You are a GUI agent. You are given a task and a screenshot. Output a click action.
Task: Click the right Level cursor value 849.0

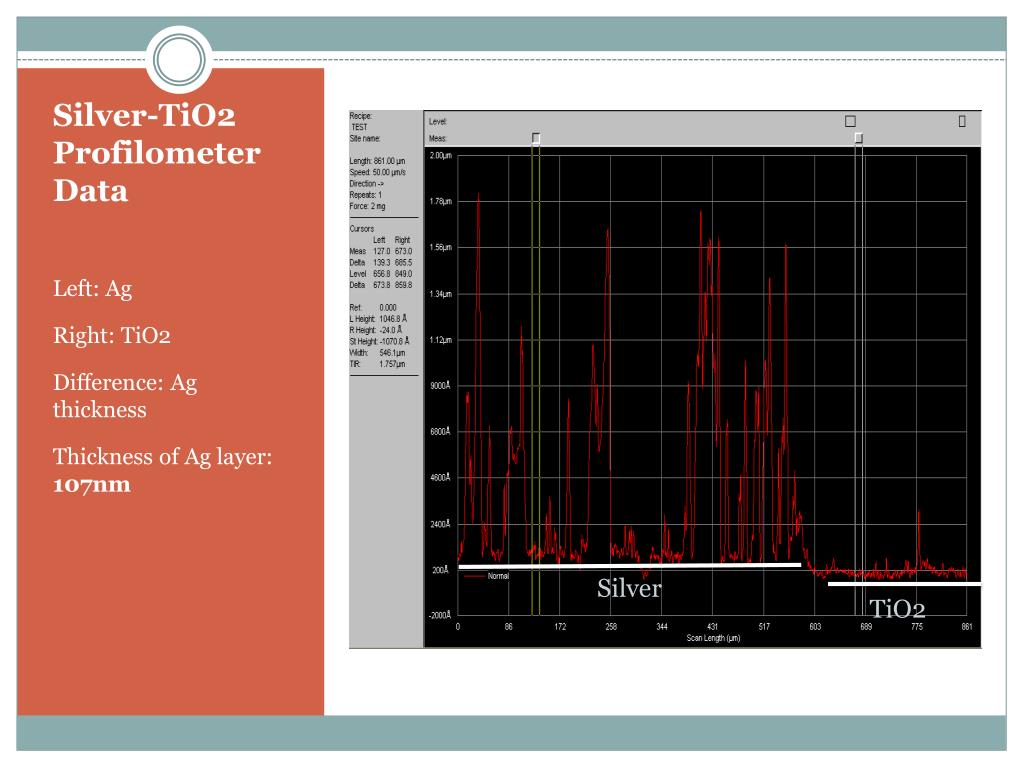coord(403,274)
